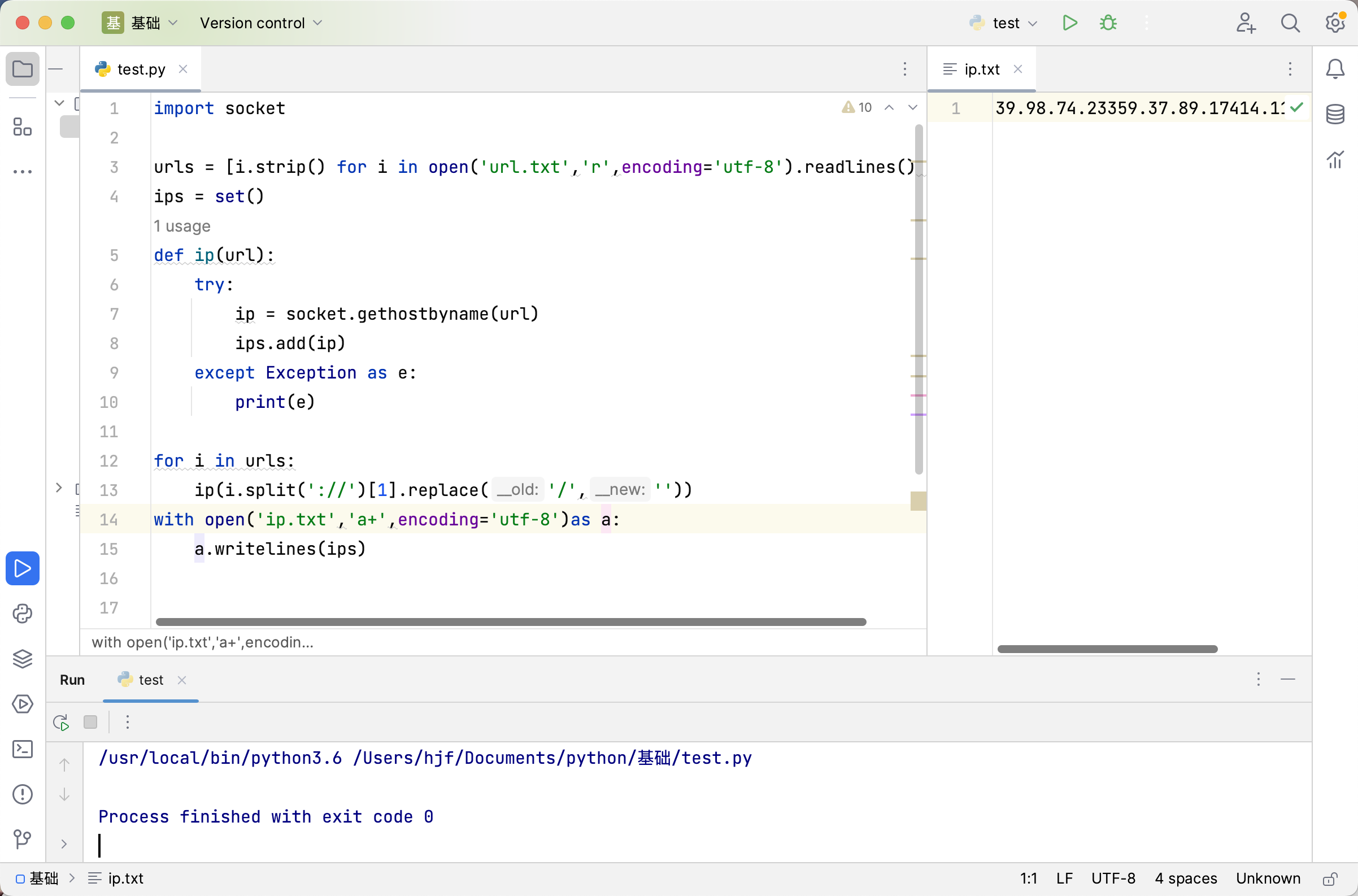Change UTF-8 file encoding in the status bar
This screenshot has height=896, width=1358.
click(x=1113, y=878)
